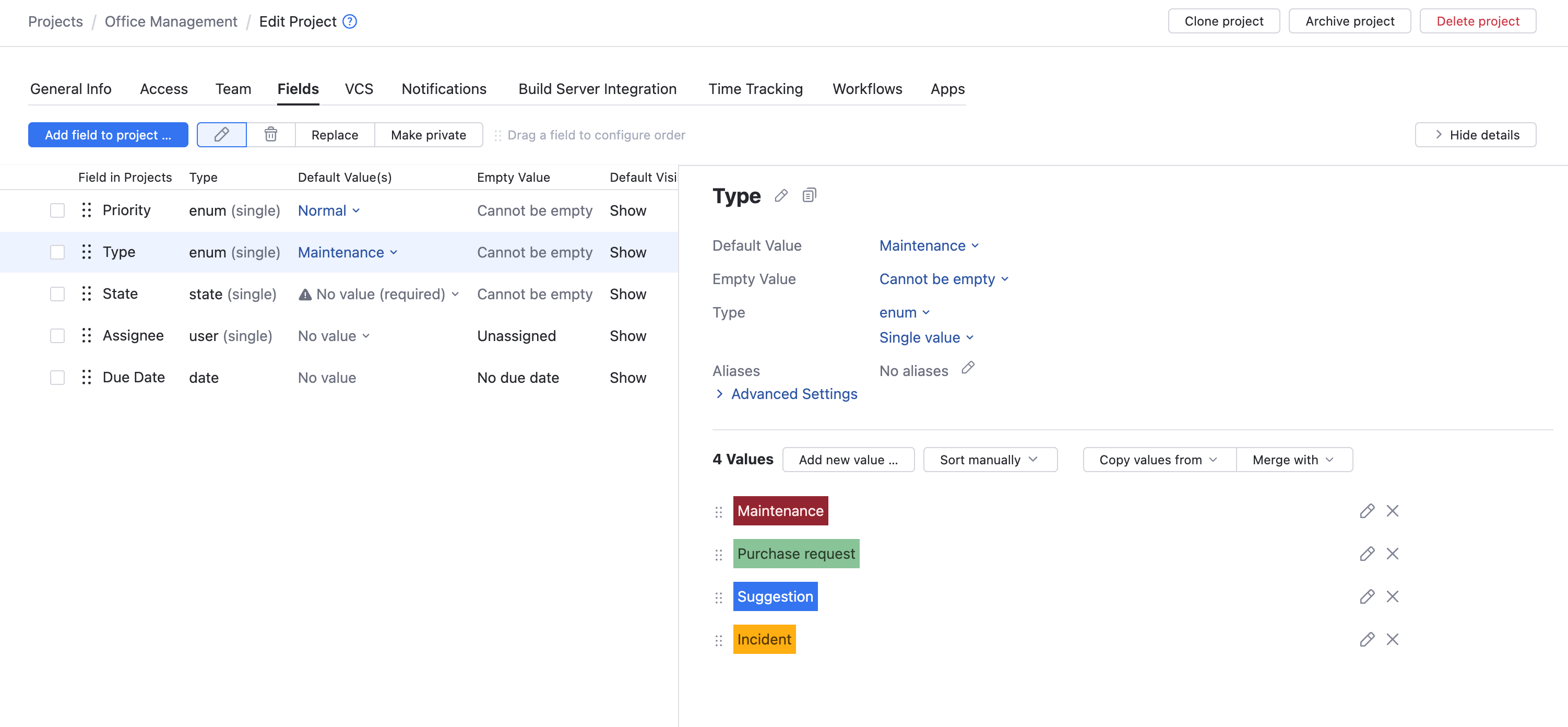Open the Sort manually dropdown
The image size is (1568, 727).
tap(989, 460)
